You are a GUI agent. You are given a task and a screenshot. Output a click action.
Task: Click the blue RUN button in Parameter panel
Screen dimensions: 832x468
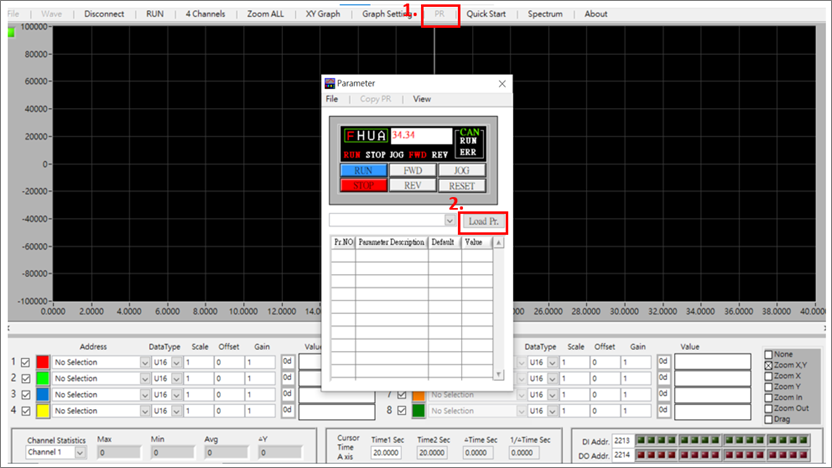click(363, 170)
